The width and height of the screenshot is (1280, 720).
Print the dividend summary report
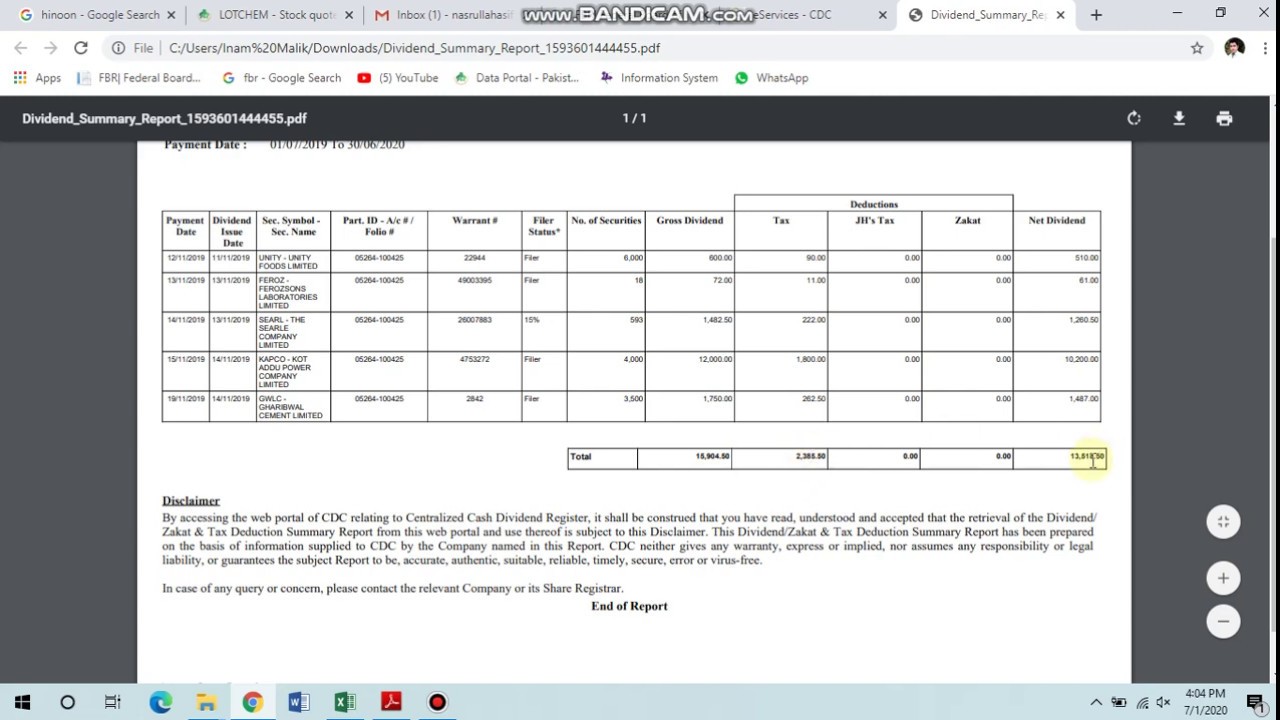coord(1224,118)
